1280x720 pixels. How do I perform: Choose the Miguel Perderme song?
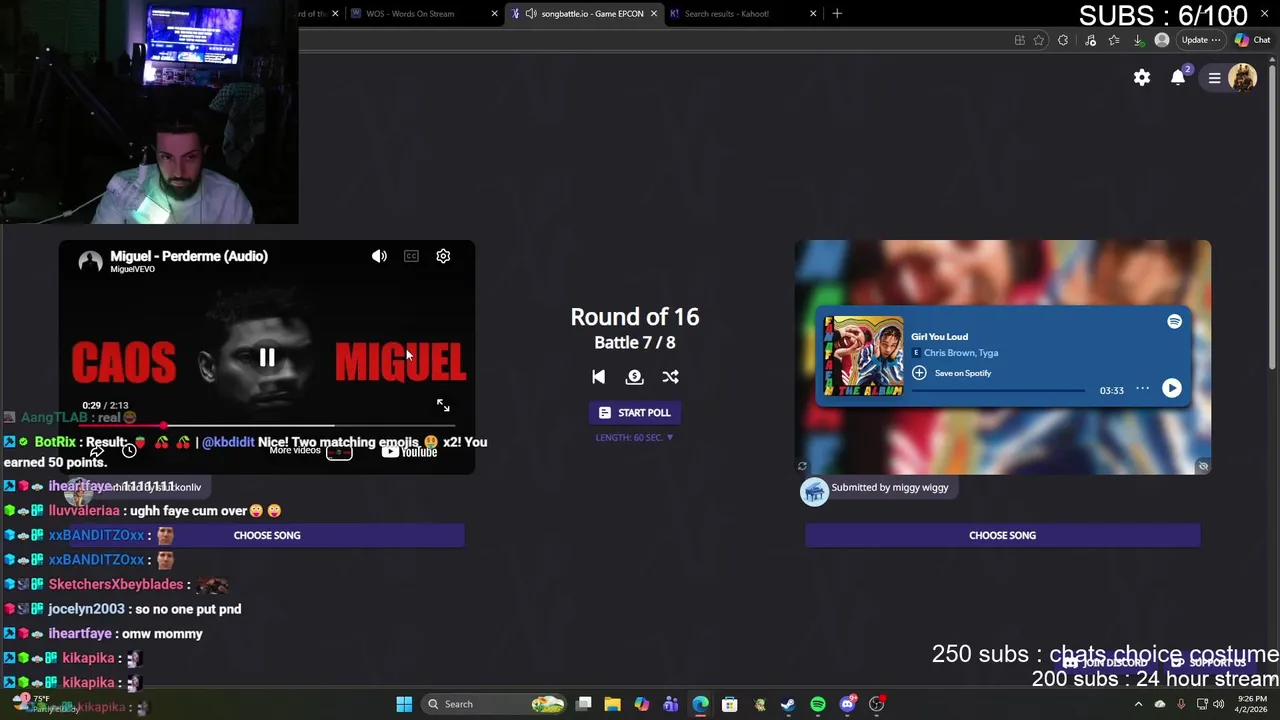pos(267,535)
